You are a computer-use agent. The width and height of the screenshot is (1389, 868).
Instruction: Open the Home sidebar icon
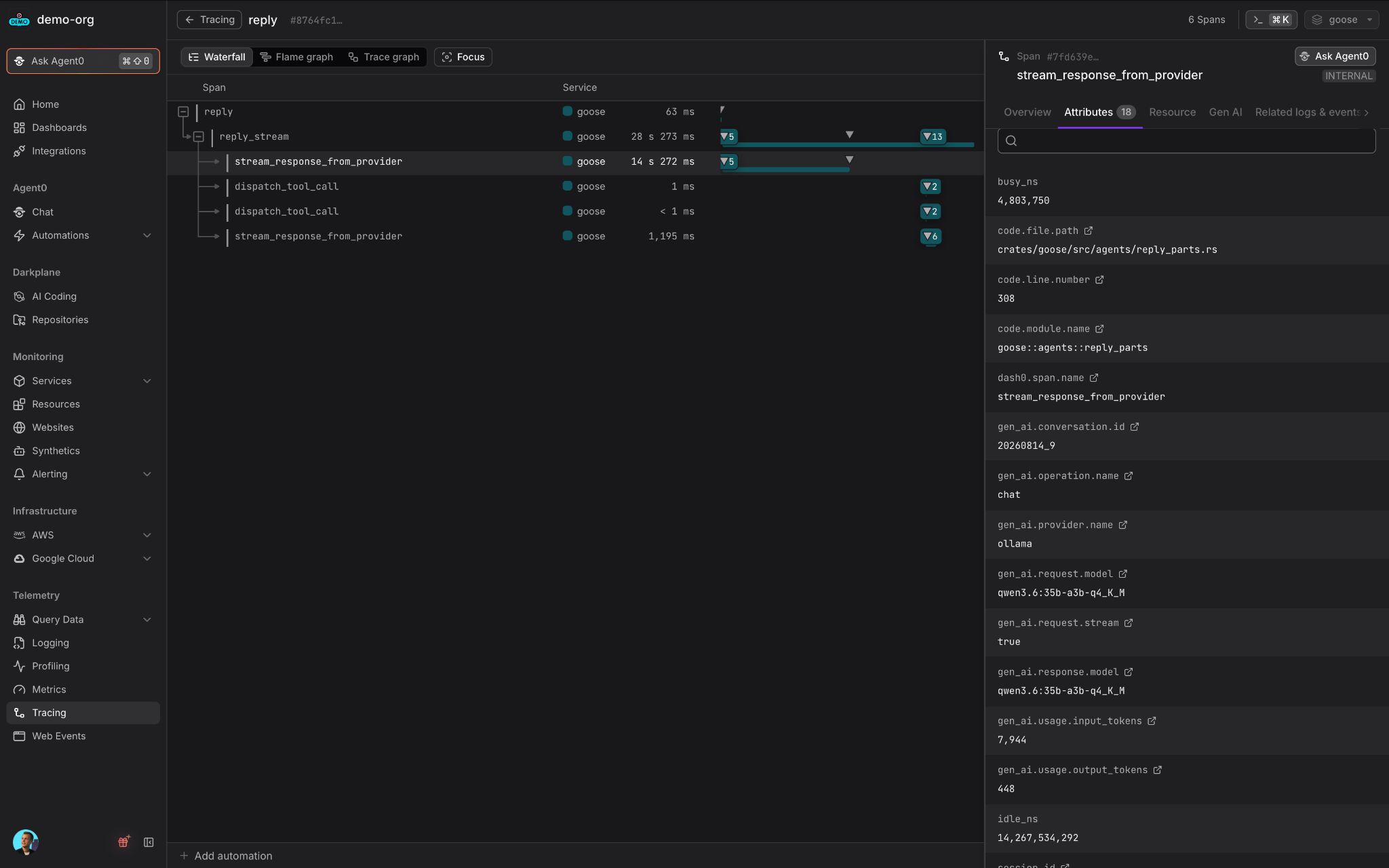pyautogui.click(x=19, y=104)
